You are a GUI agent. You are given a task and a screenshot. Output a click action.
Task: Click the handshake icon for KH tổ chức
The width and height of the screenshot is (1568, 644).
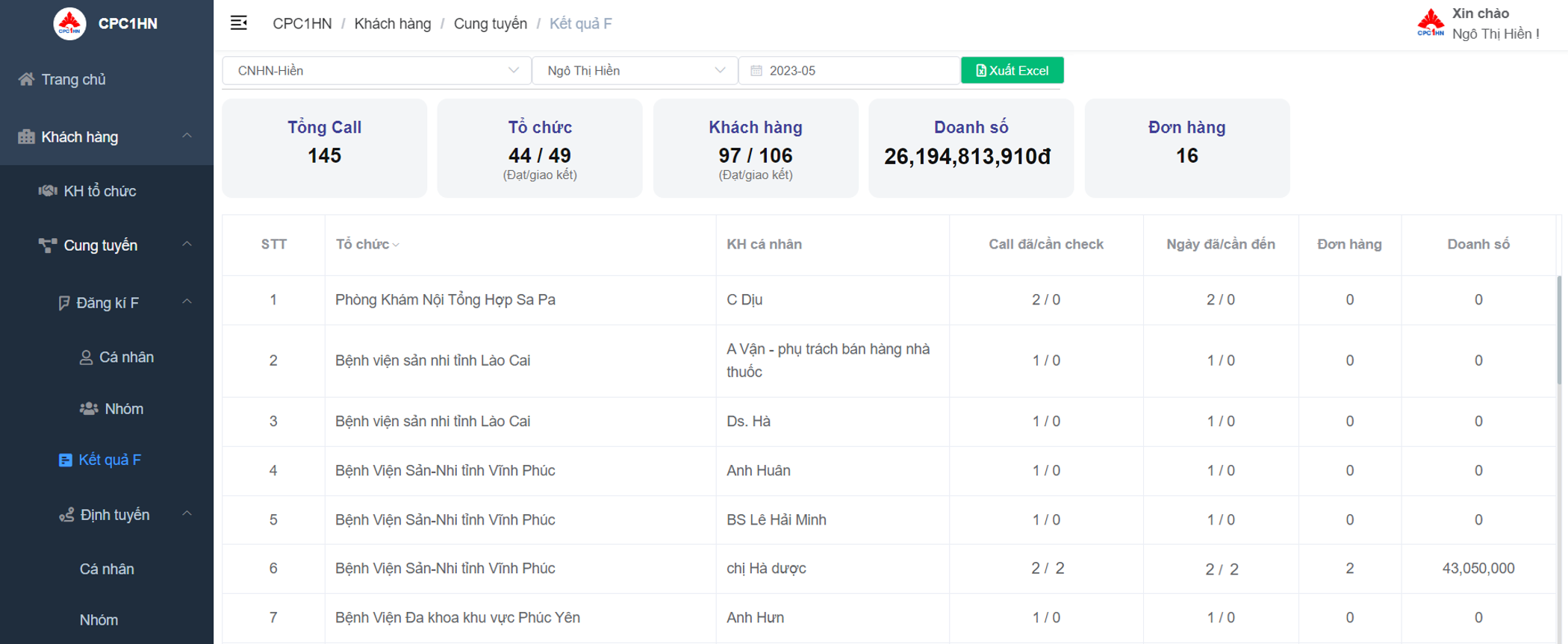(x=48, y=191)
